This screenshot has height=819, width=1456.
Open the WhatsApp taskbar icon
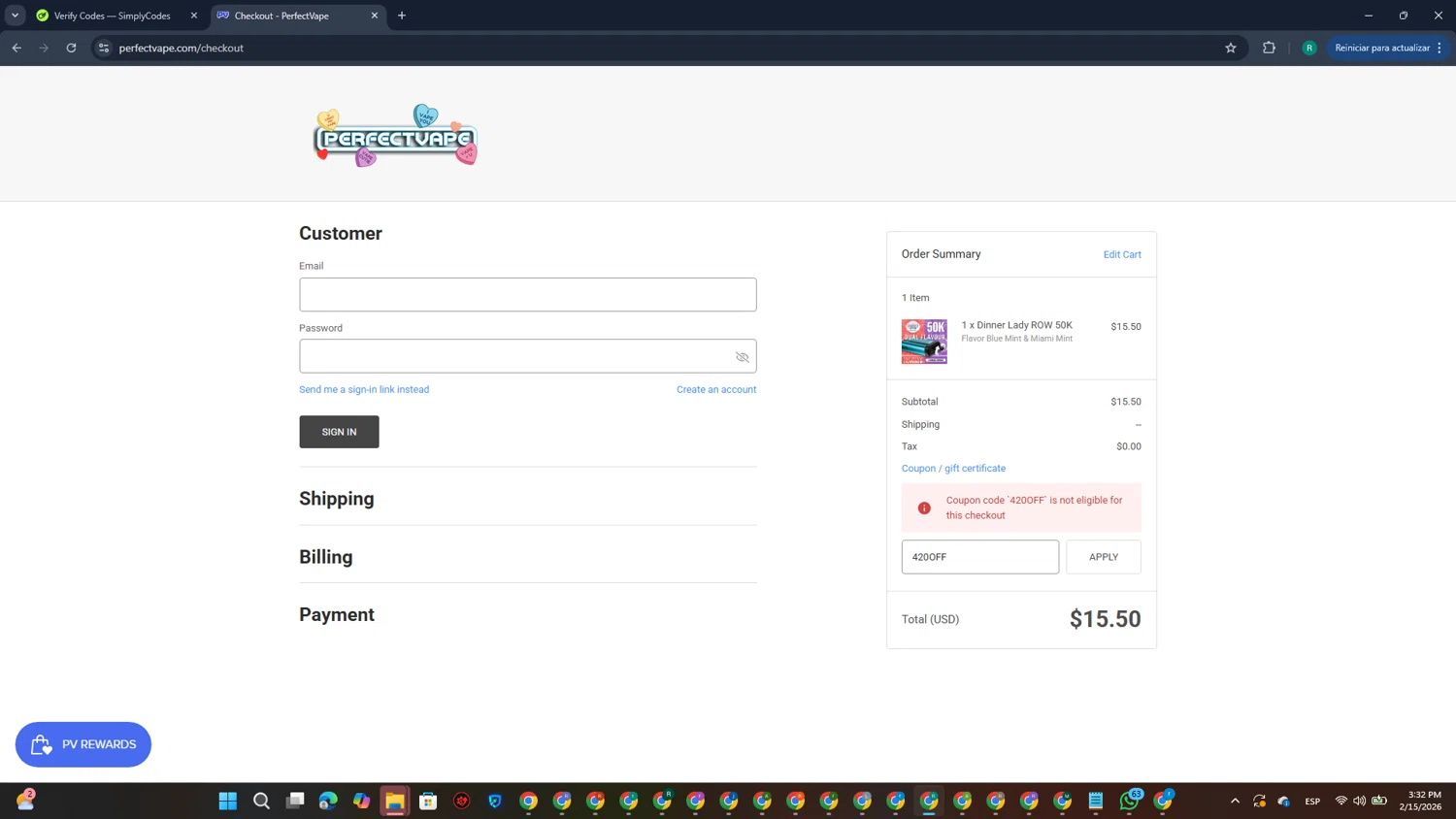coord(1129,801)
